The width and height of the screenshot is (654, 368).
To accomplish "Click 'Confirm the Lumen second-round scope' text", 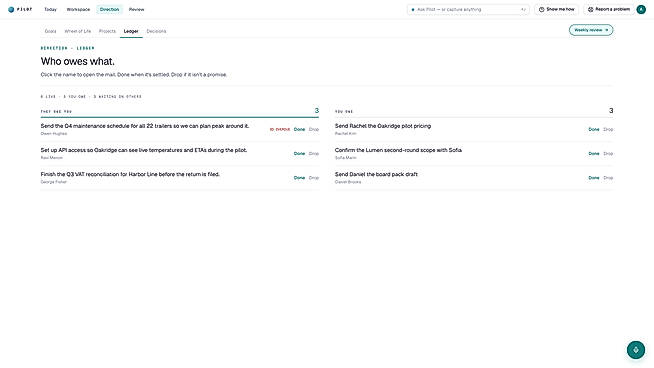I will point(398,150).
